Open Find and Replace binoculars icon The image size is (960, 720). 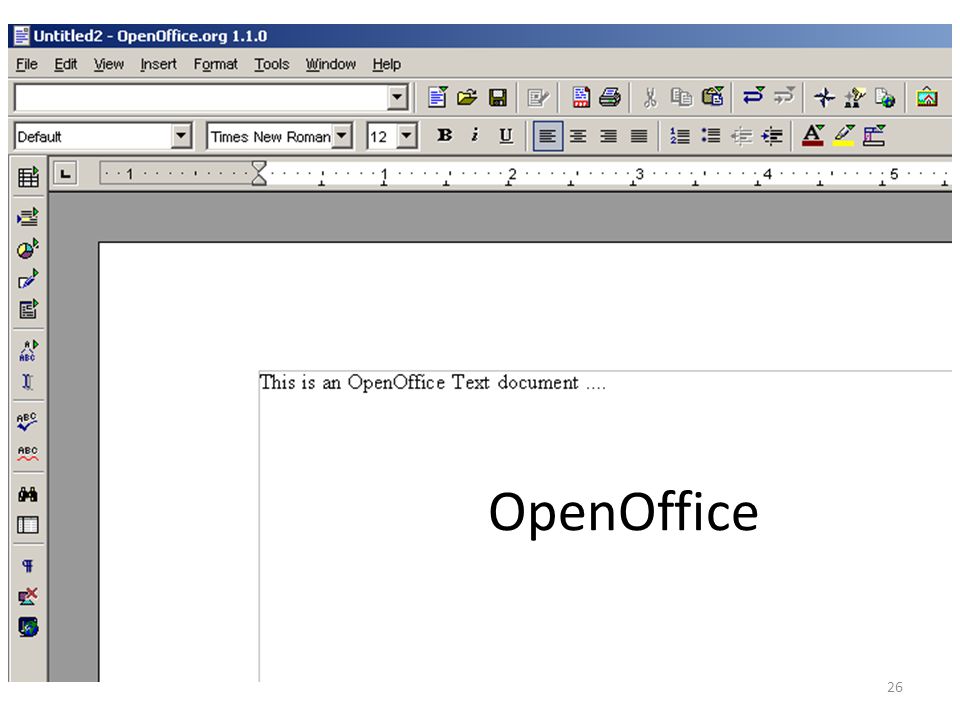(28, 493)
